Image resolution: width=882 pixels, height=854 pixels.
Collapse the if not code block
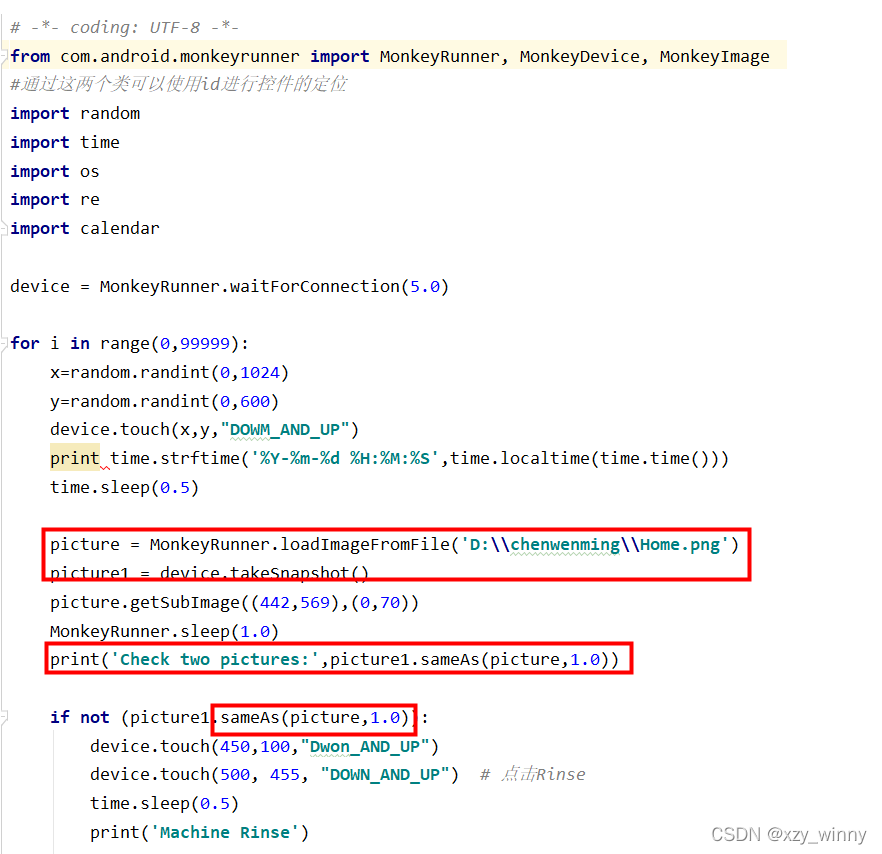tap(6, 717)
